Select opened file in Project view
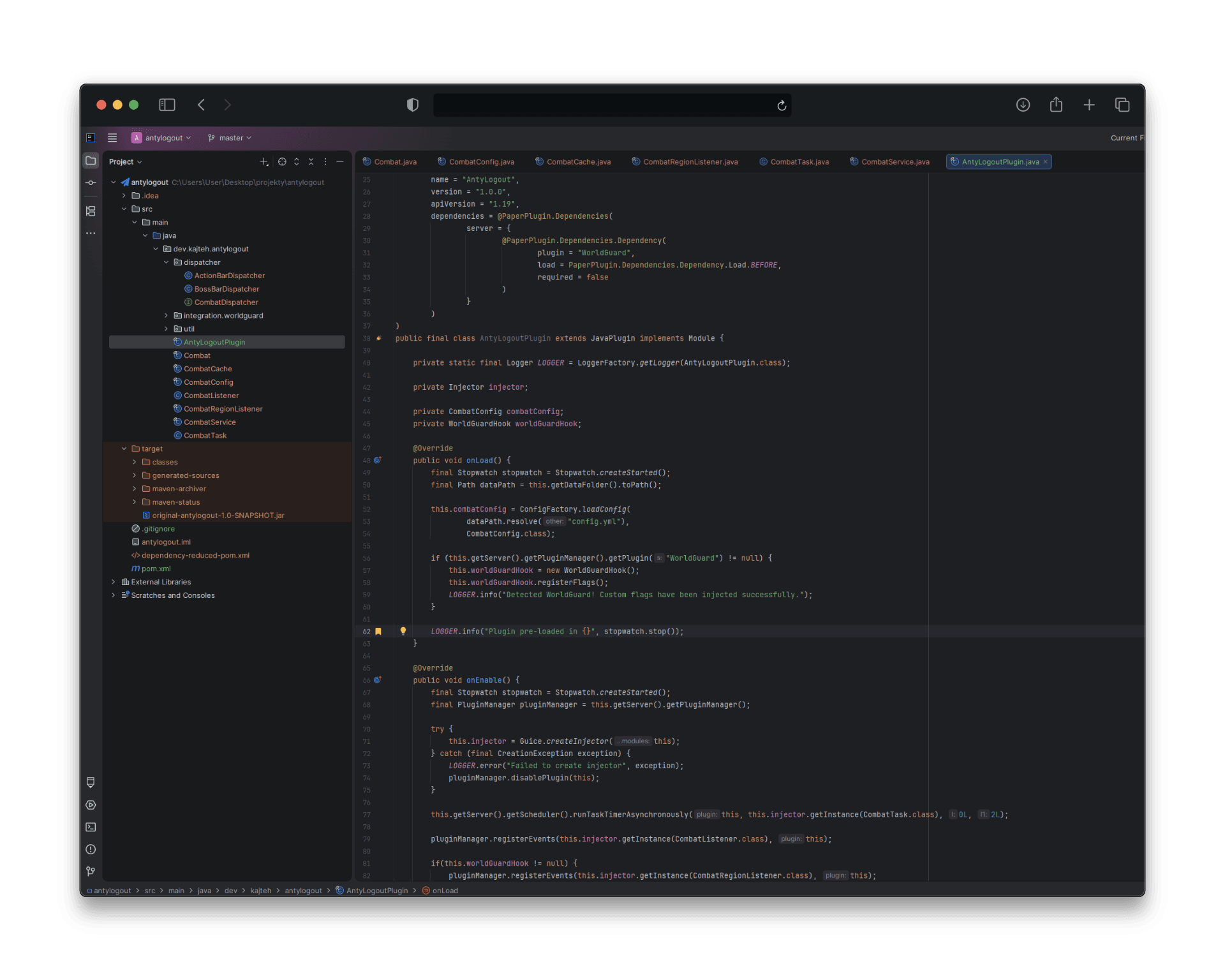The height and width of the screenshot is (980, 1225). (x=282, y=161)
